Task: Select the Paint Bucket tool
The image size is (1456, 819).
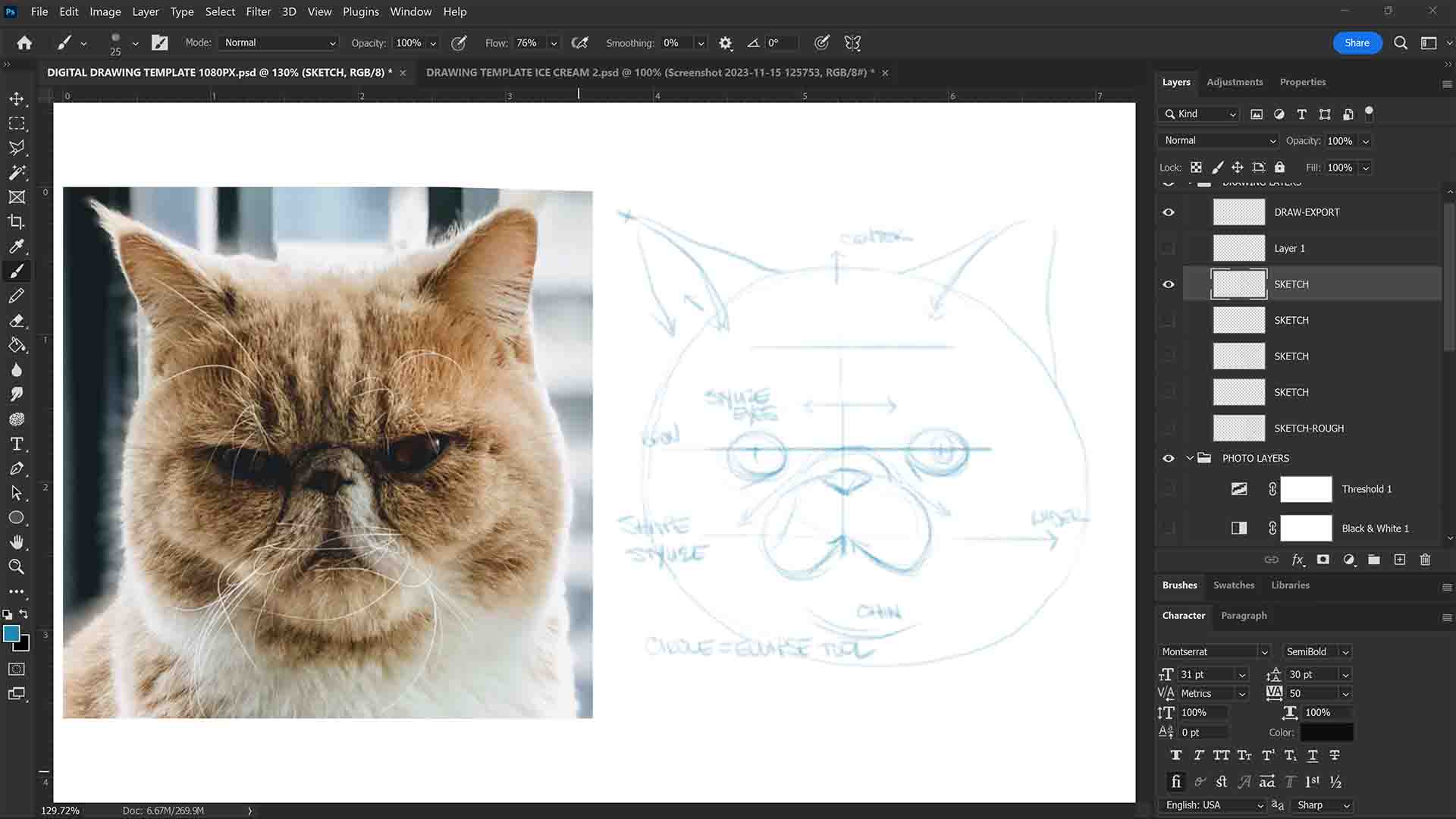Action: (17, 345)
